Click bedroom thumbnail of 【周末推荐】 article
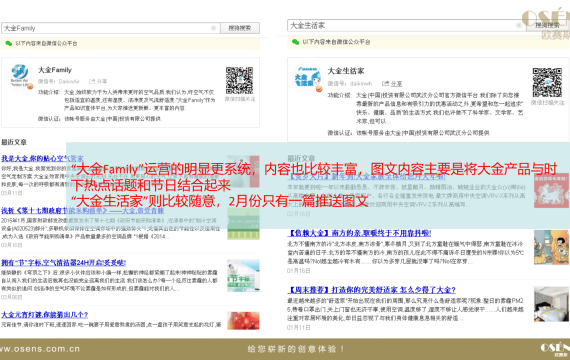The width and height of the screenshot is (570, 360). pos(551,304)
